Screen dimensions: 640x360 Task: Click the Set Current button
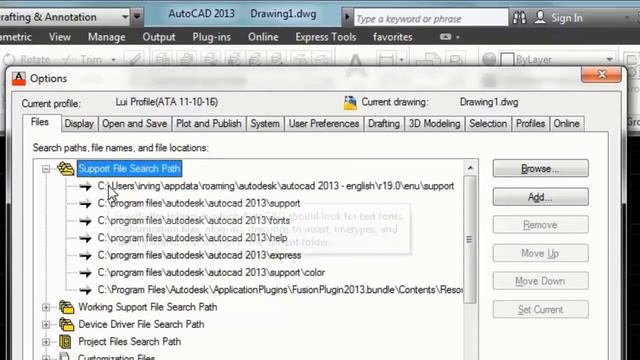click(540, 309)
